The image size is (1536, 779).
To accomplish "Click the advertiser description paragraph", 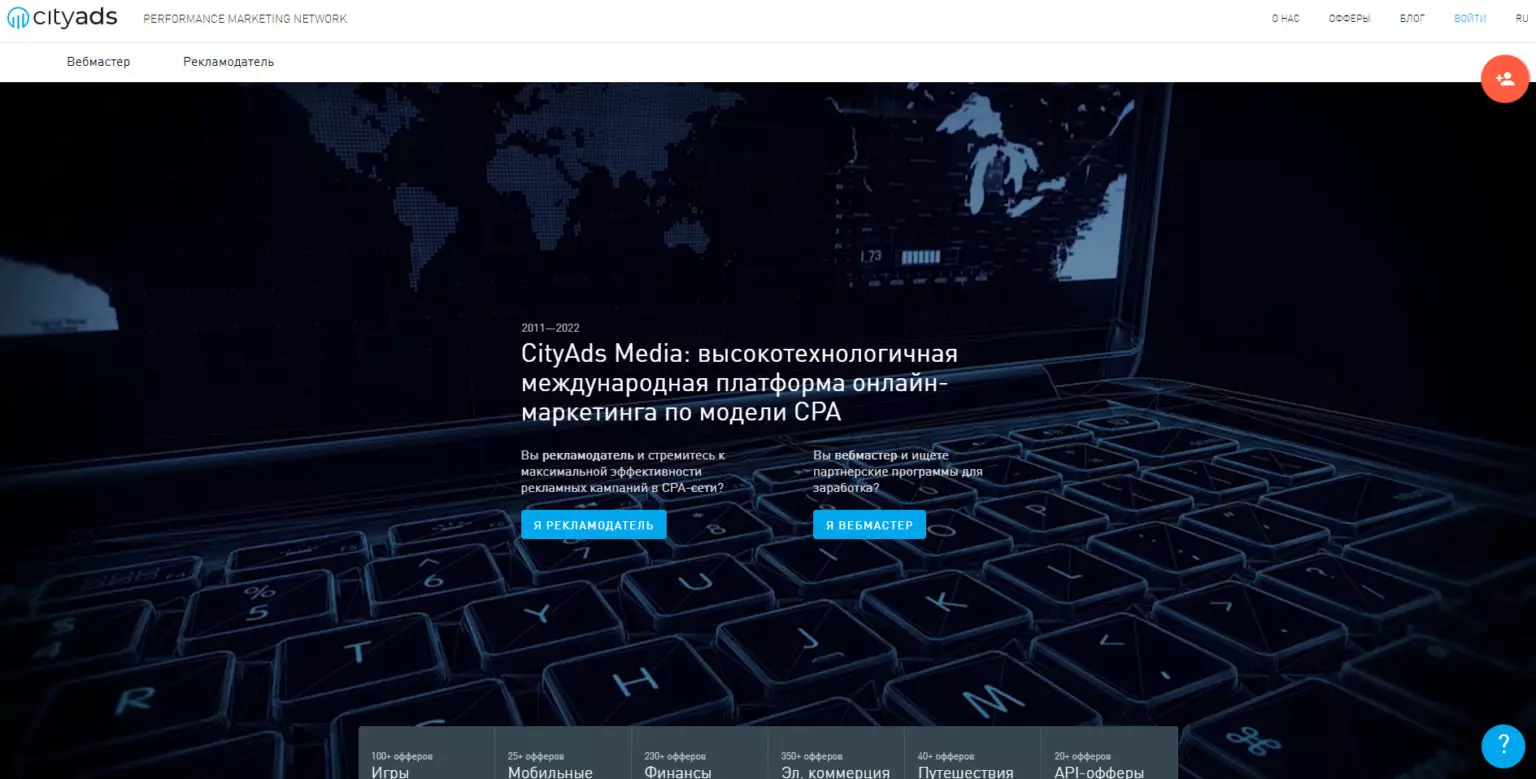I will tap(623, 471).
